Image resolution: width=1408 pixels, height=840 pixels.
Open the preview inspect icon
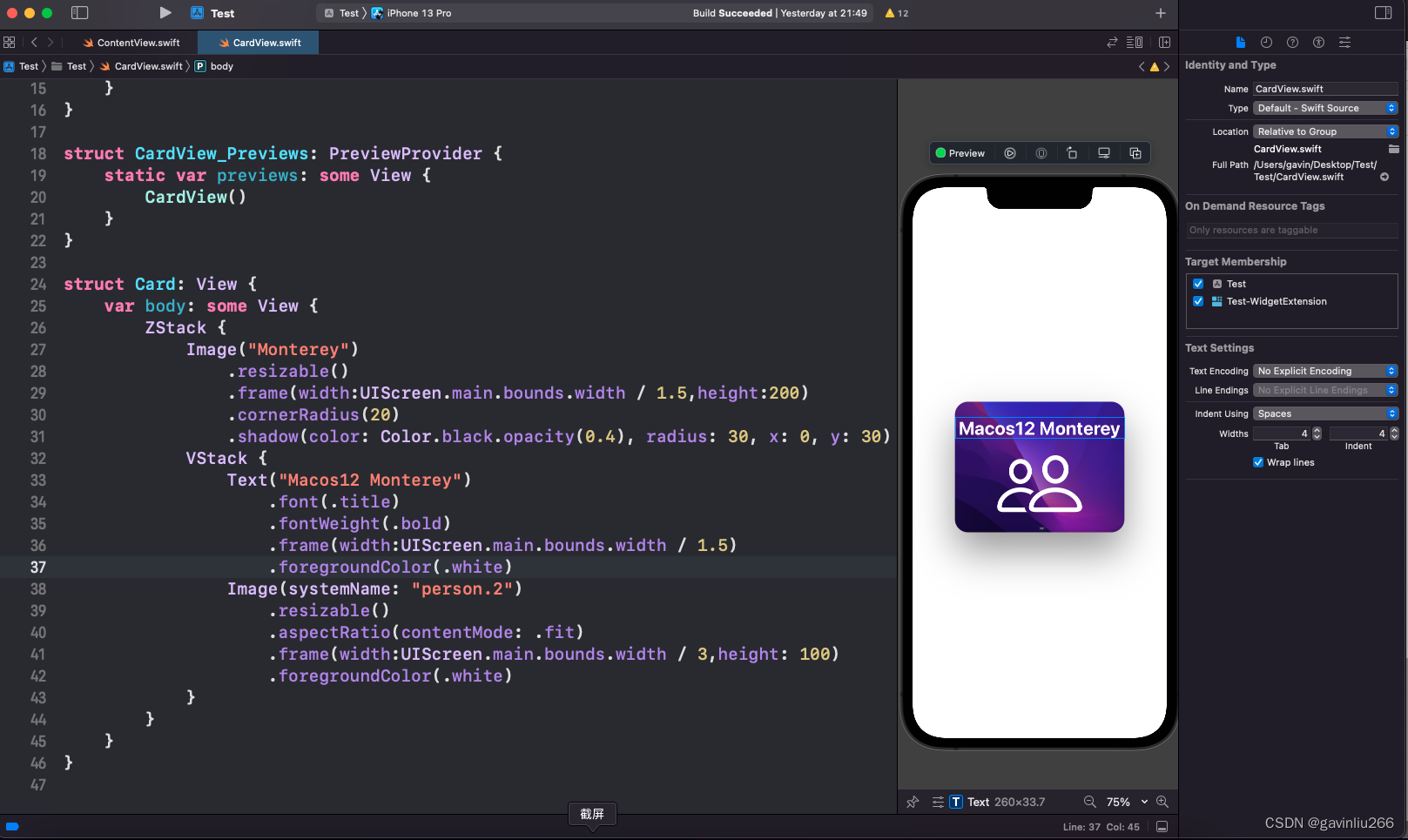1041,153
